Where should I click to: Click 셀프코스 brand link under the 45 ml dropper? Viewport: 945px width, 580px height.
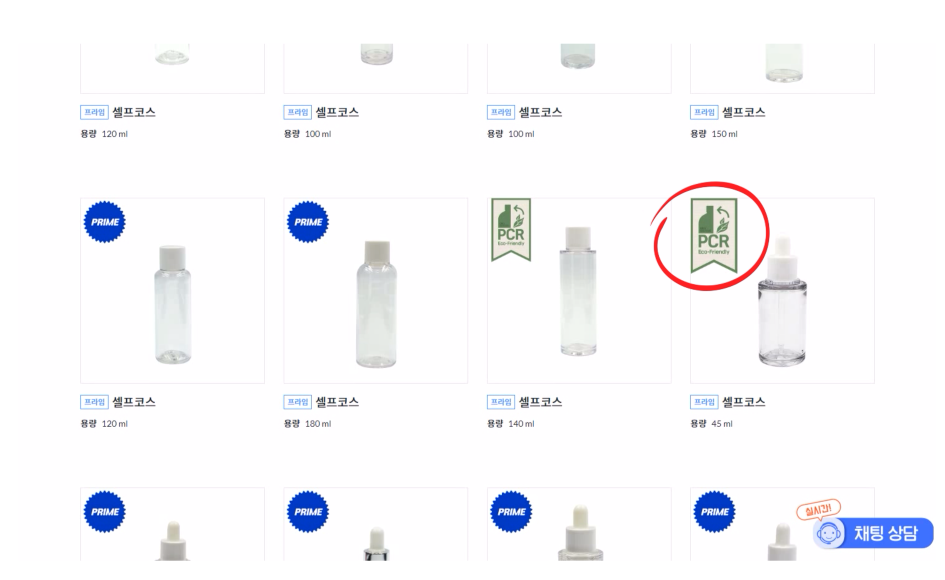[x=744, y=402]
